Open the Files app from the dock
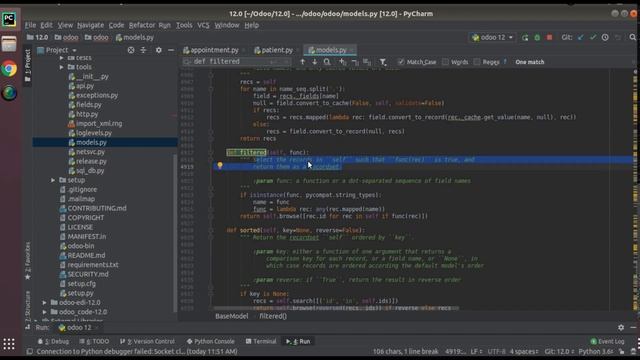Image resolution: width=640 pixels, height=360 pixels. point(9,44)
